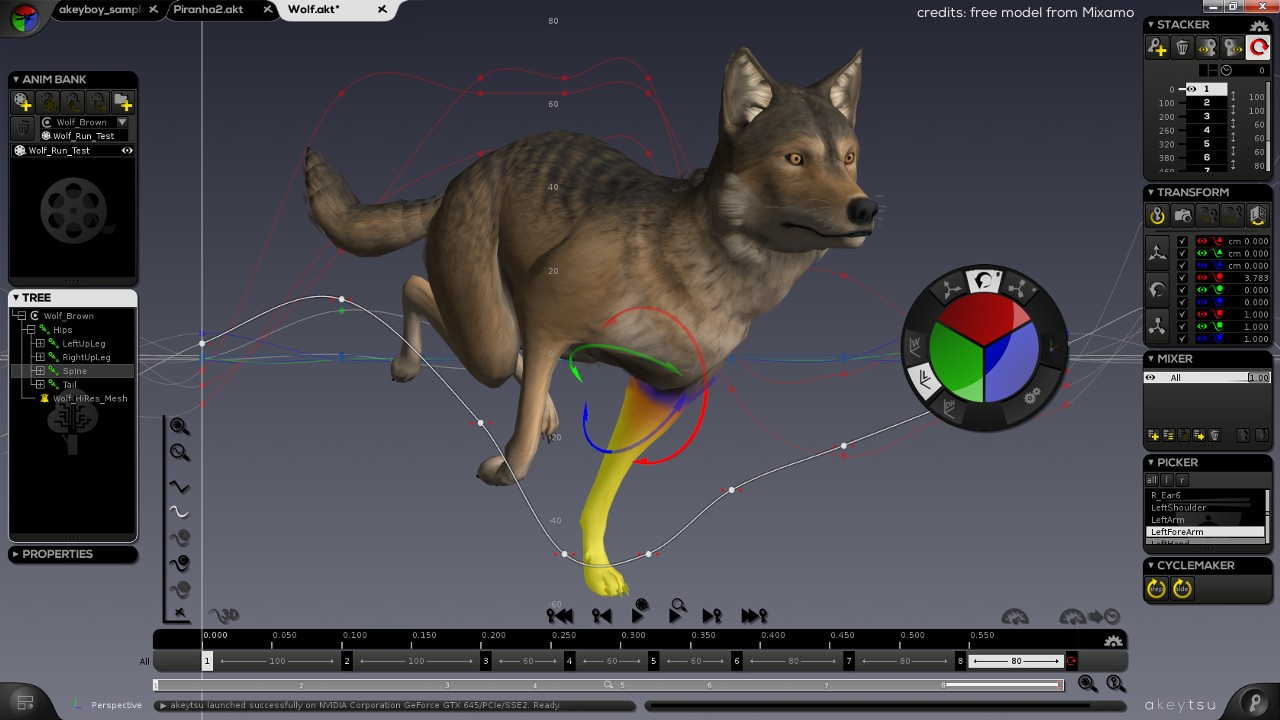This screenshot has height=720, width=1280.
Task: Click the 'all' filter button in Picker
Action: pos(1152,480)
